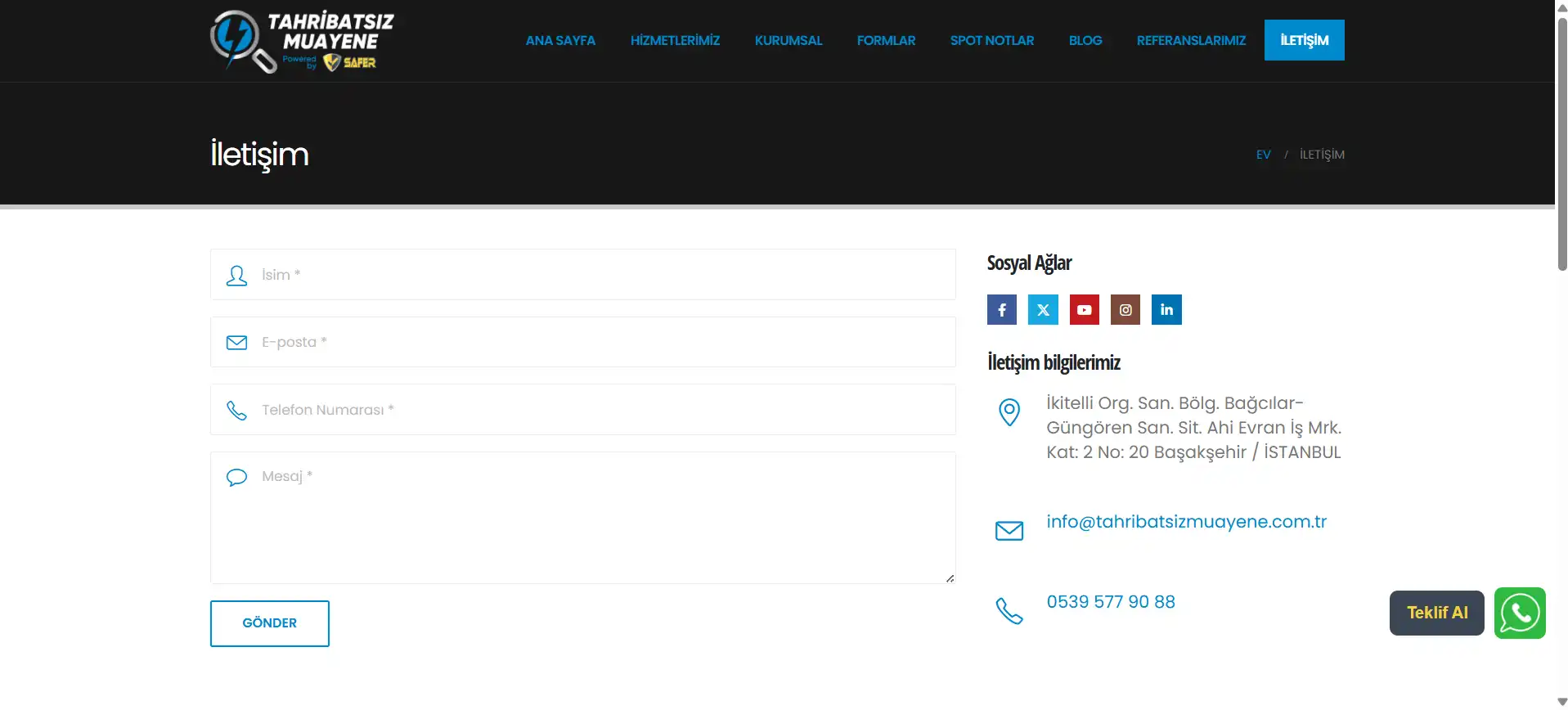Click the location pin icon beside address
1568x710 pixels.
1009,412
